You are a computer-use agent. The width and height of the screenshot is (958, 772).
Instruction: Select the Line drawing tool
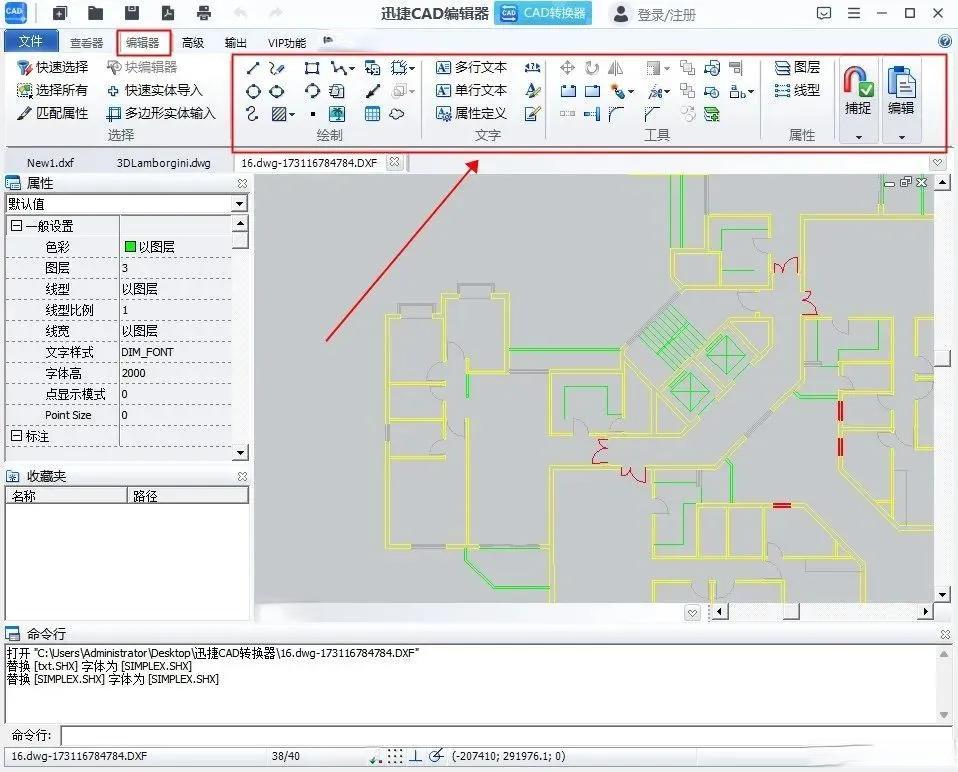(x=253, y=68)
